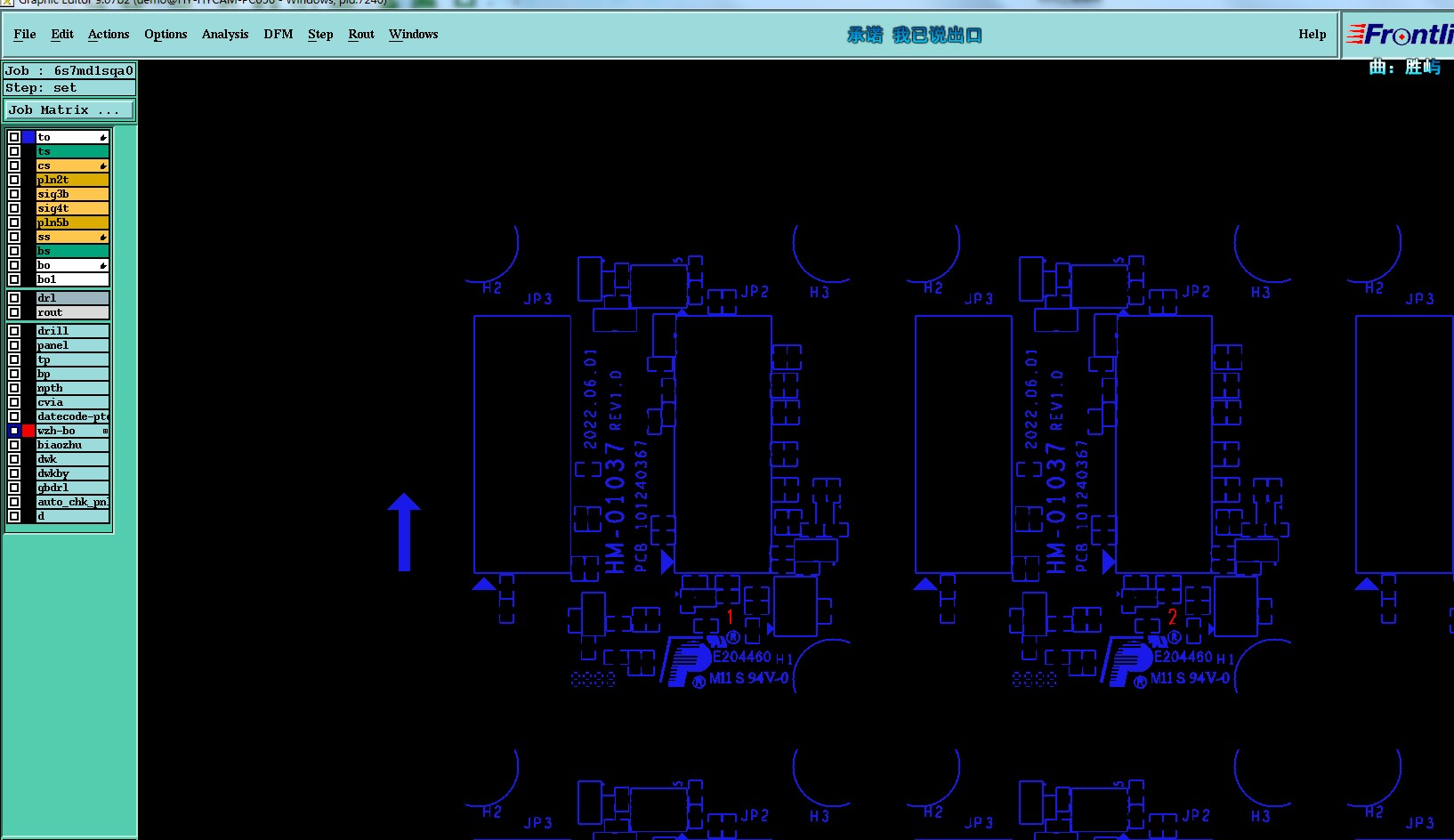Toggle the checkbox for layer to
The height and width of the screenshot is (840, 1454).
(x=14, y=137)
